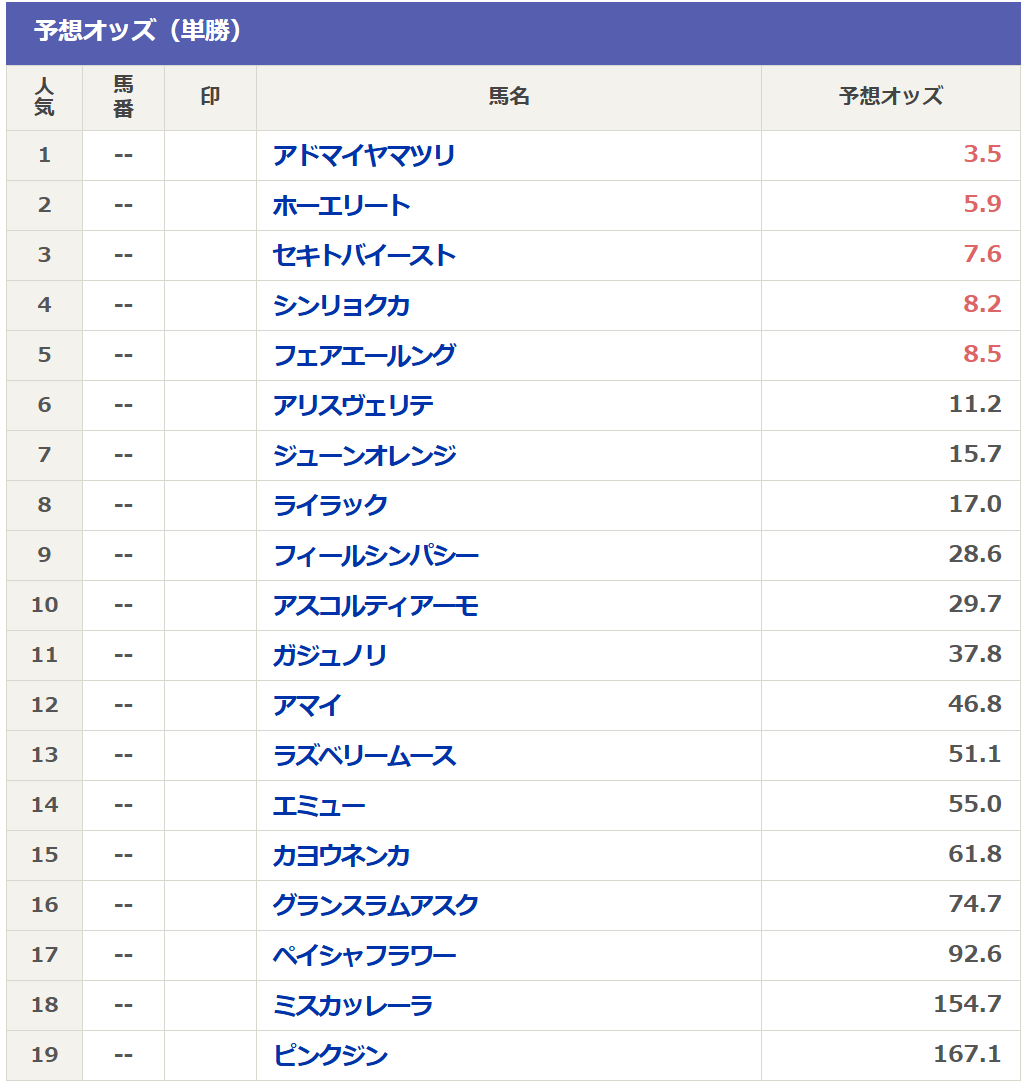The height and width of the screenshot is (1087, 1029).
Task: Click the ミスカッレーラ link
Action: point(353,1005)
